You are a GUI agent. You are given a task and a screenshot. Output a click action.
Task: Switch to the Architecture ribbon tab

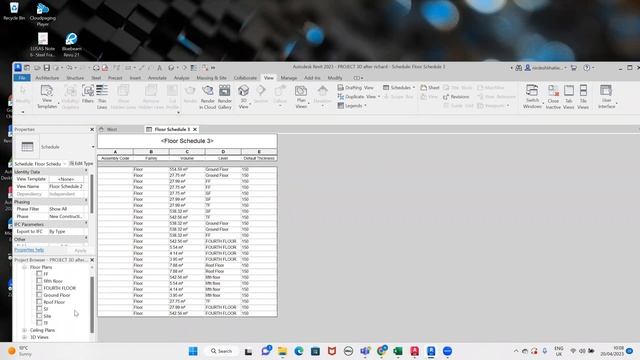47,78
